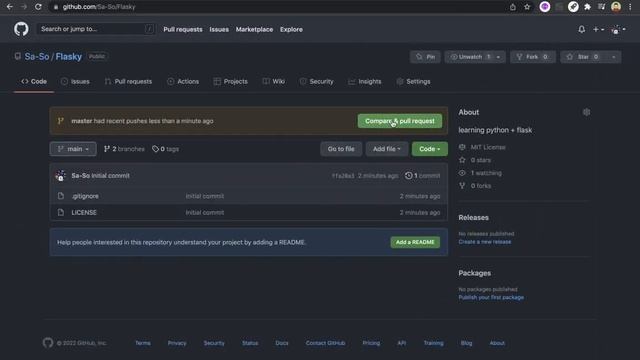Click the browser back arrow
Image resolution: width=640 pixels, height=360 pixels.
coord(9,7)
